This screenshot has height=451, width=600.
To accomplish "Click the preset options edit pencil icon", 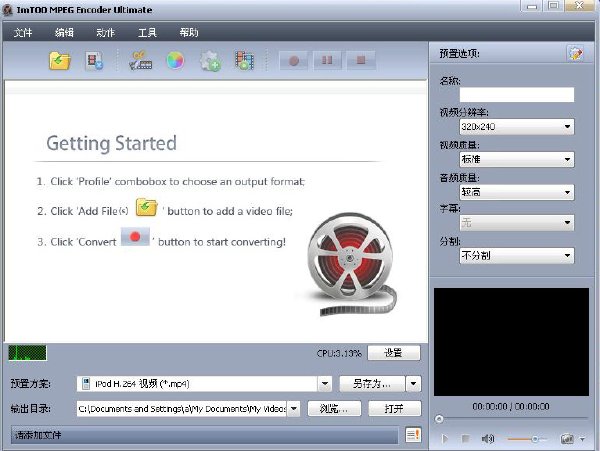I will click(576, 53).
